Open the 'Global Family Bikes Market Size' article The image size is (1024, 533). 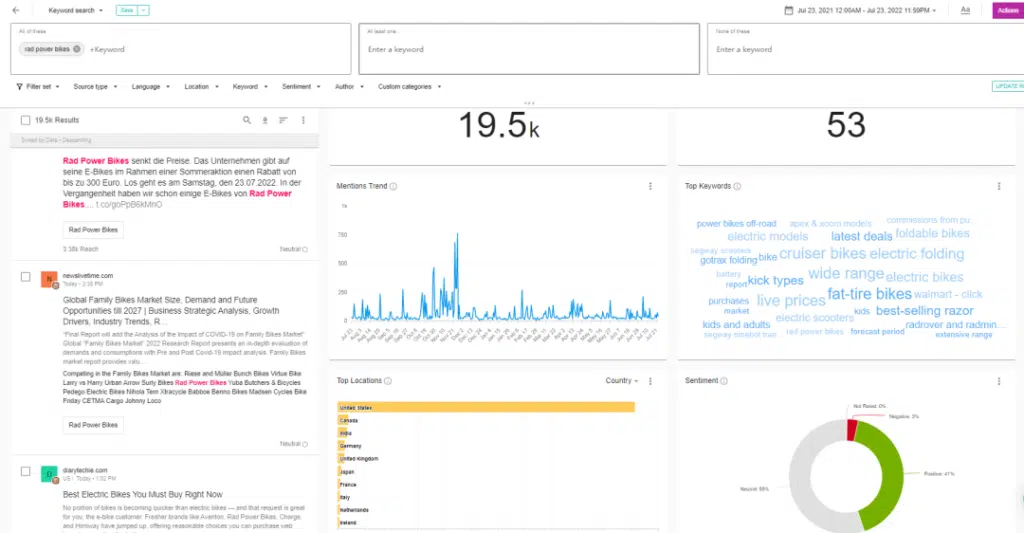171,311
